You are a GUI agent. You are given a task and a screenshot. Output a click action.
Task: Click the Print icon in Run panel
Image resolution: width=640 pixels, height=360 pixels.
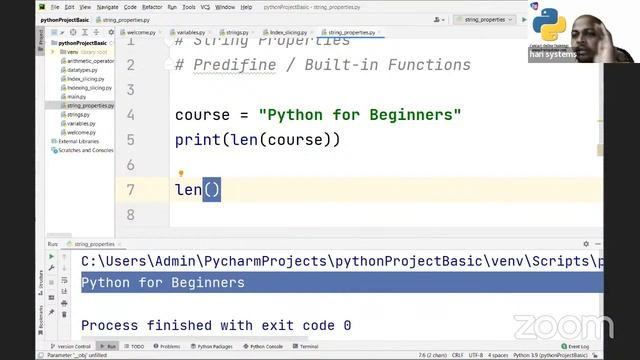pos(64,303)
